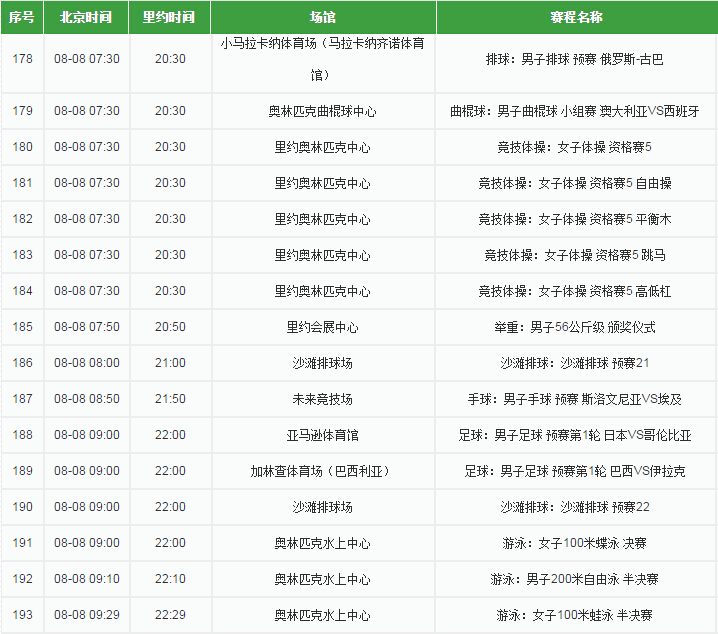Image resolution: width=718 pixels, height=634 pixels.
Task: Click venue 奥林匹克水上中心 in row 191
Action: pyautogui.click(x=322, y=544)
